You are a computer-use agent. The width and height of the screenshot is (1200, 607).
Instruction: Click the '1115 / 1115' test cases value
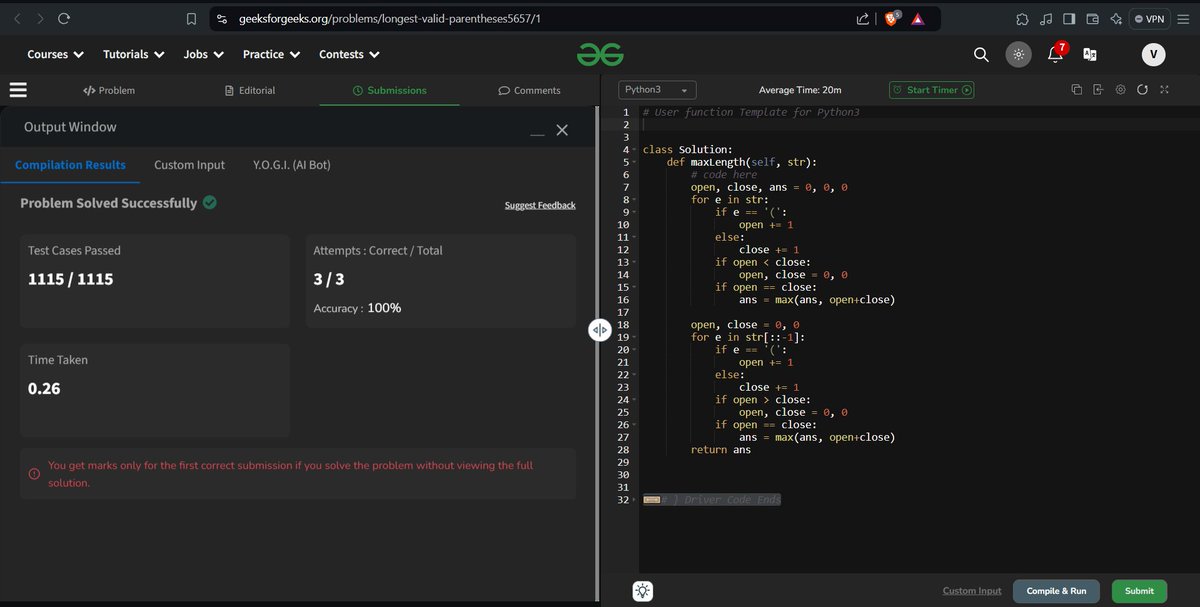(x=70, y=279)
